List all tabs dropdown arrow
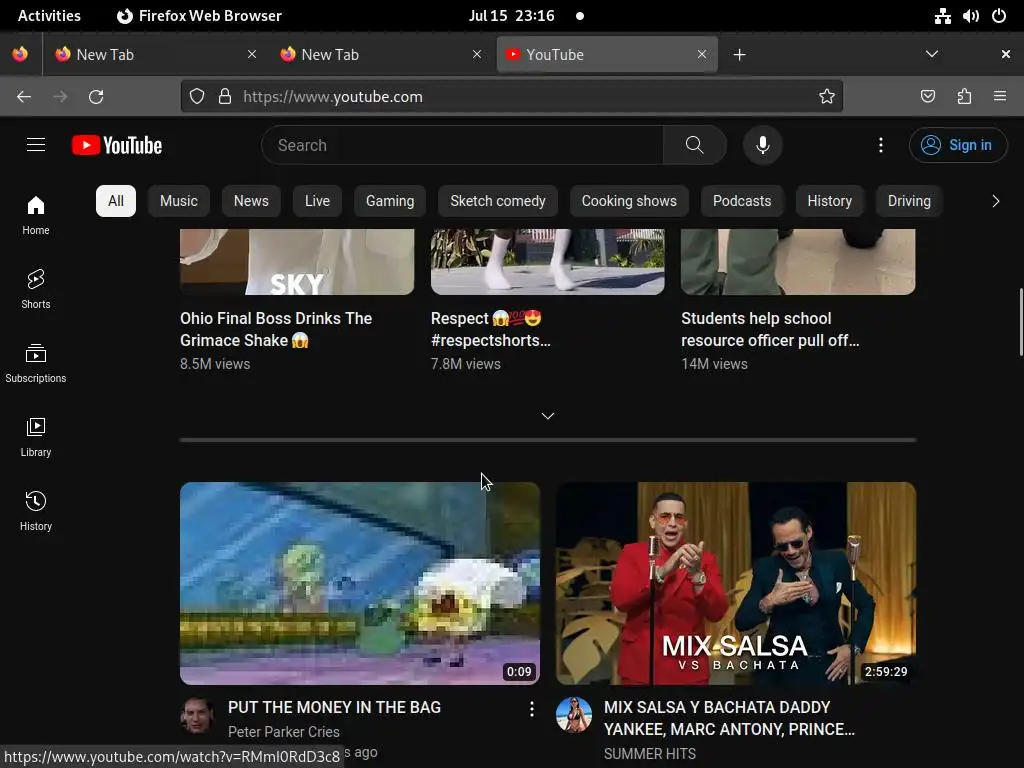The image size is (1024, 768). click(932, 54)
